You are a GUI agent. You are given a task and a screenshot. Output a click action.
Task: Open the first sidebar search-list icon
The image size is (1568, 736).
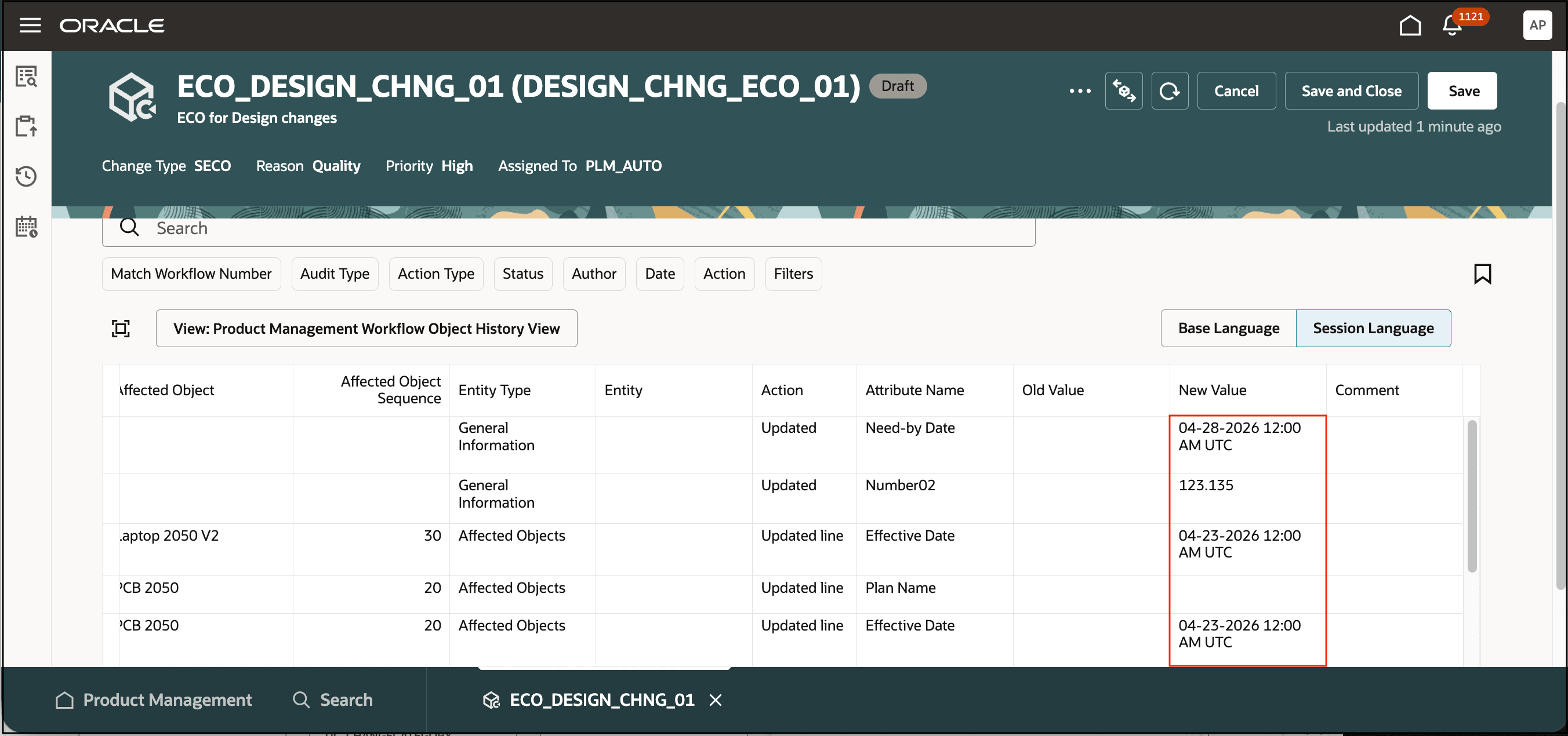26,76
